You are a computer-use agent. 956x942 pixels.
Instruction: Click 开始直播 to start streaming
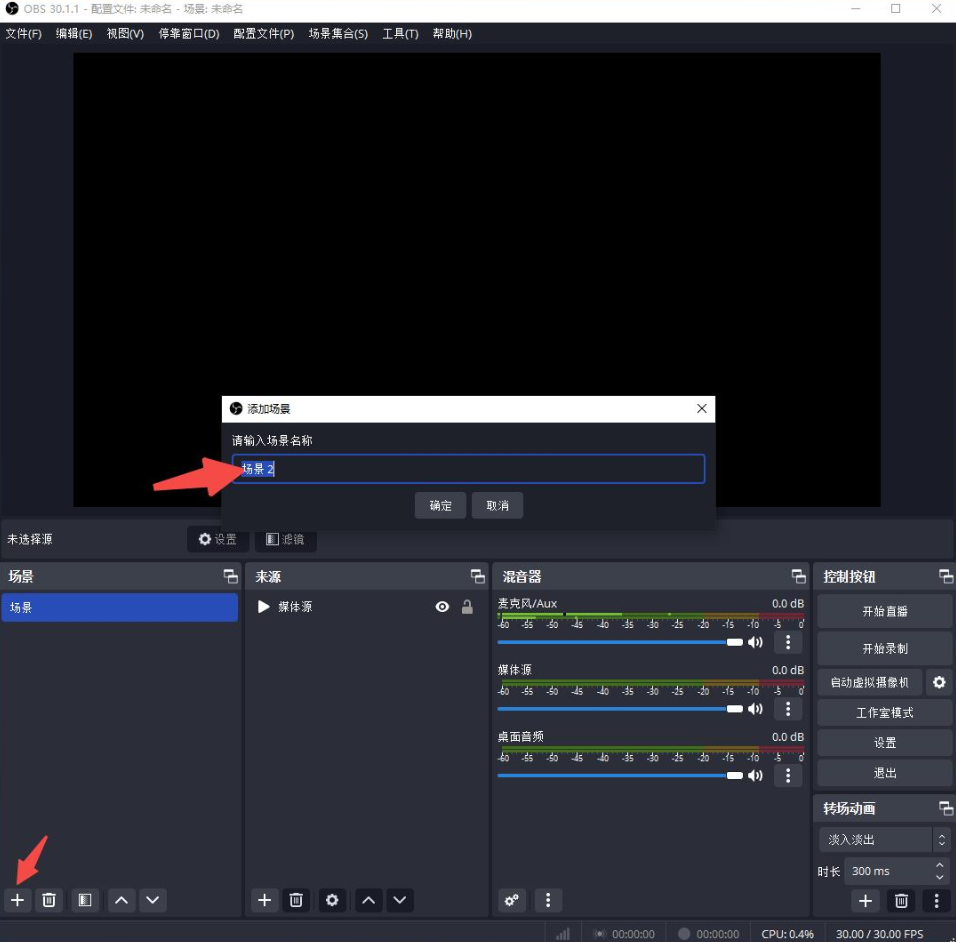(x=885, y=612)
